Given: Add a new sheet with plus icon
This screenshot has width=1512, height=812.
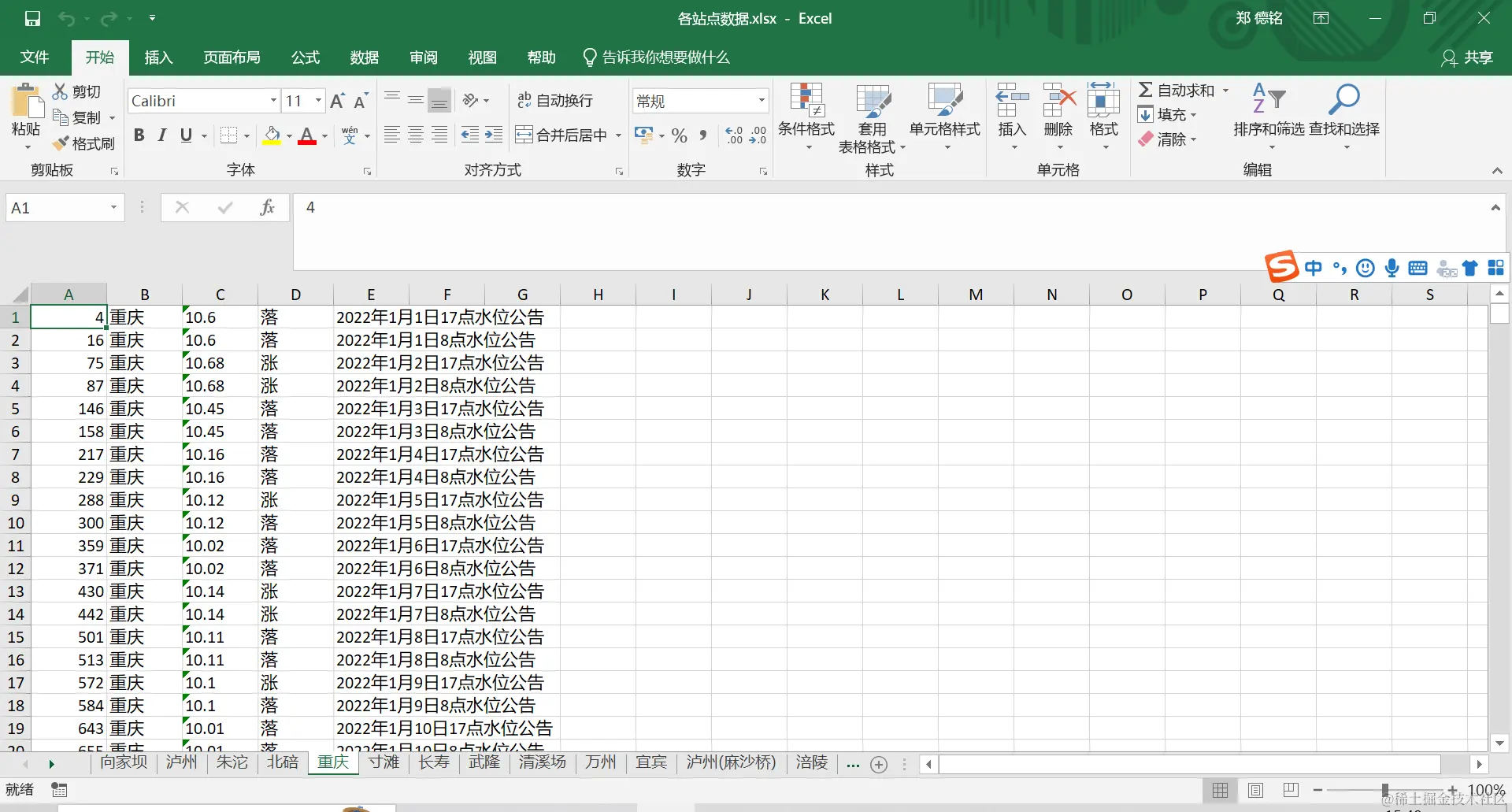Looking at the screenshot, I should pos(879,764).
